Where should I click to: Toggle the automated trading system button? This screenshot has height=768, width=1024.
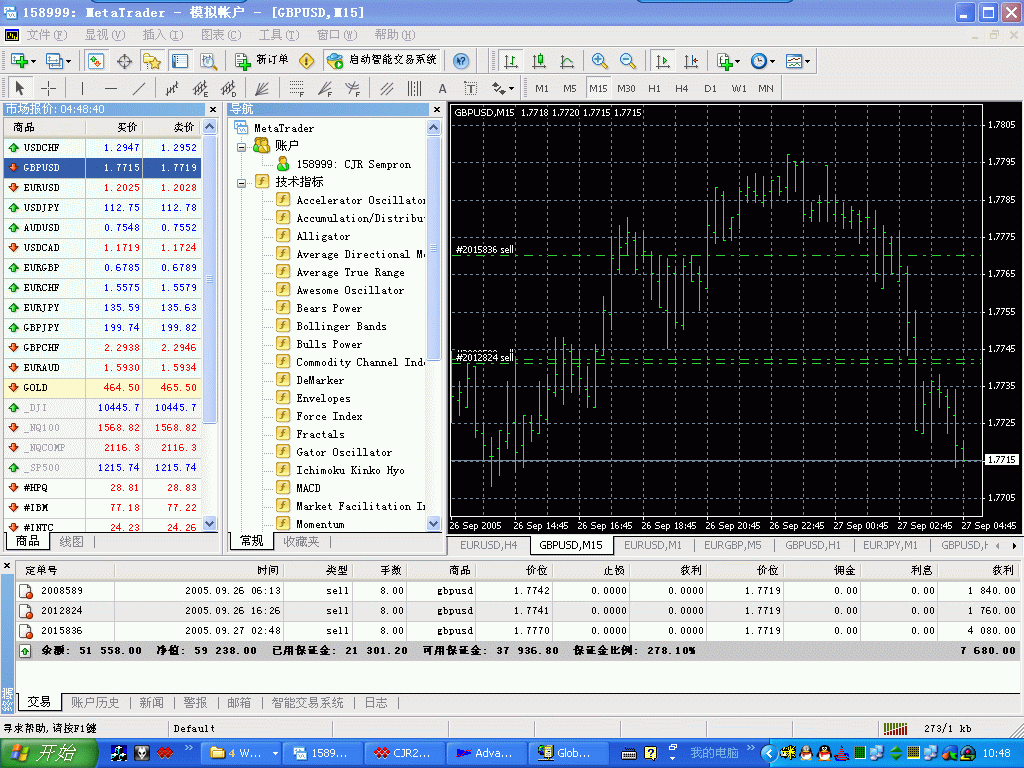(x=381, y=60)
